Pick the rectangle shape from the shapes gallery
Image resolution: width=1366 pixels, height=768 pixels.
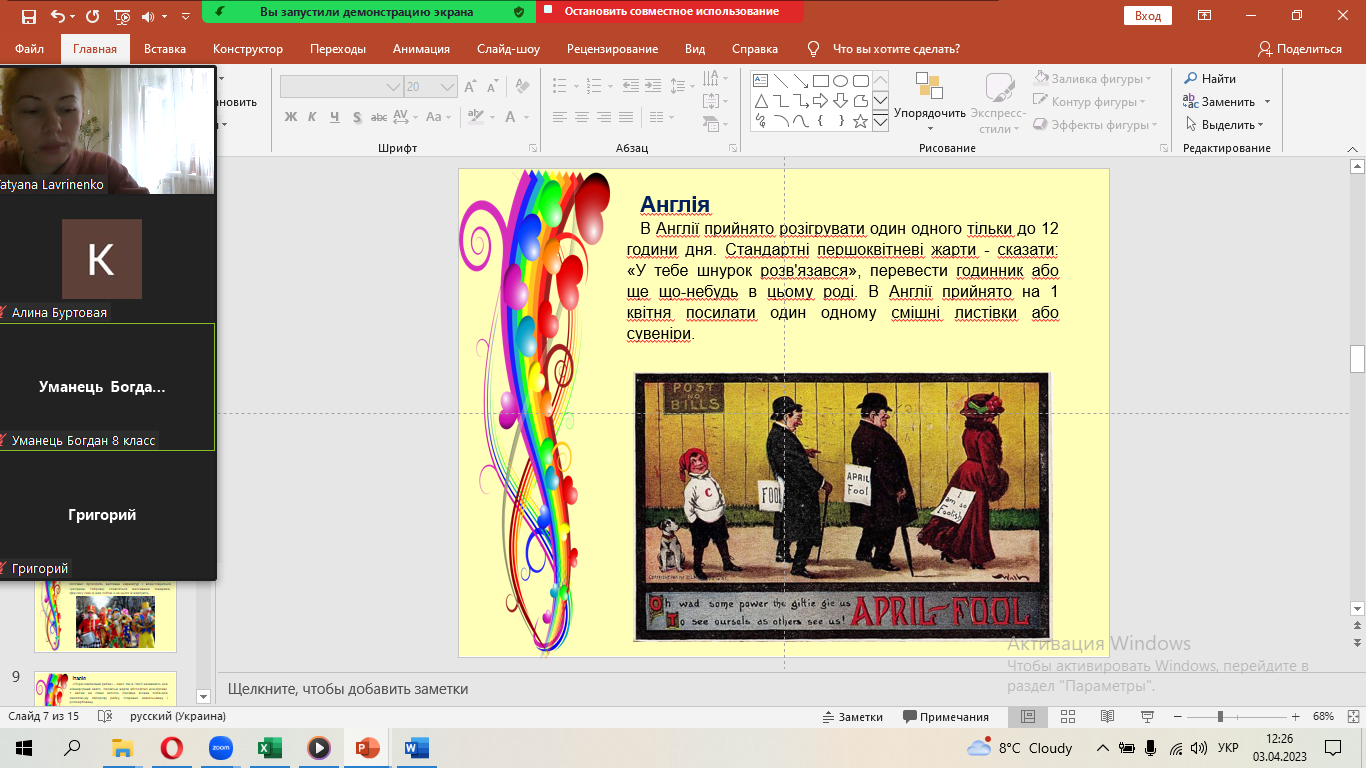pos(820,80)
